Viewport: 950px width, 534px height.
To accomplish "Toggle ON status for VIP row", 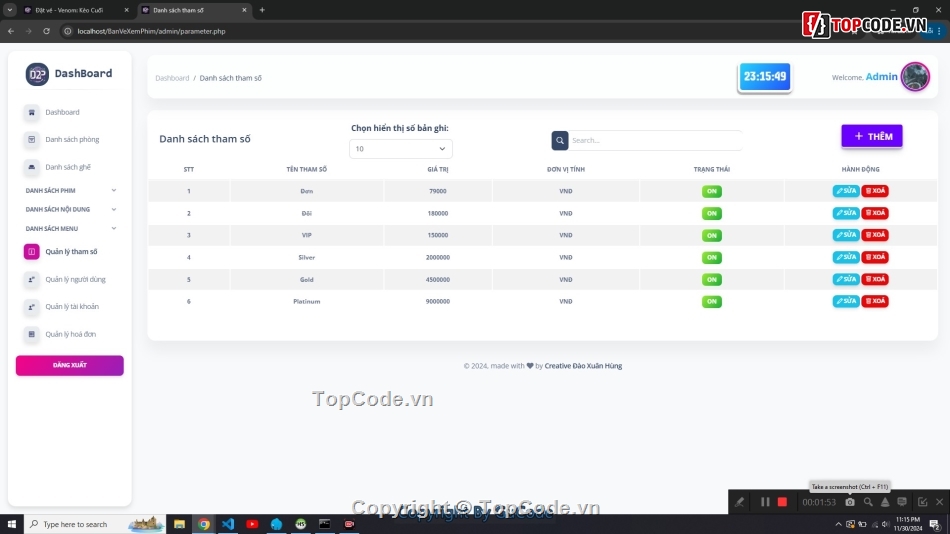I will 712,235.
